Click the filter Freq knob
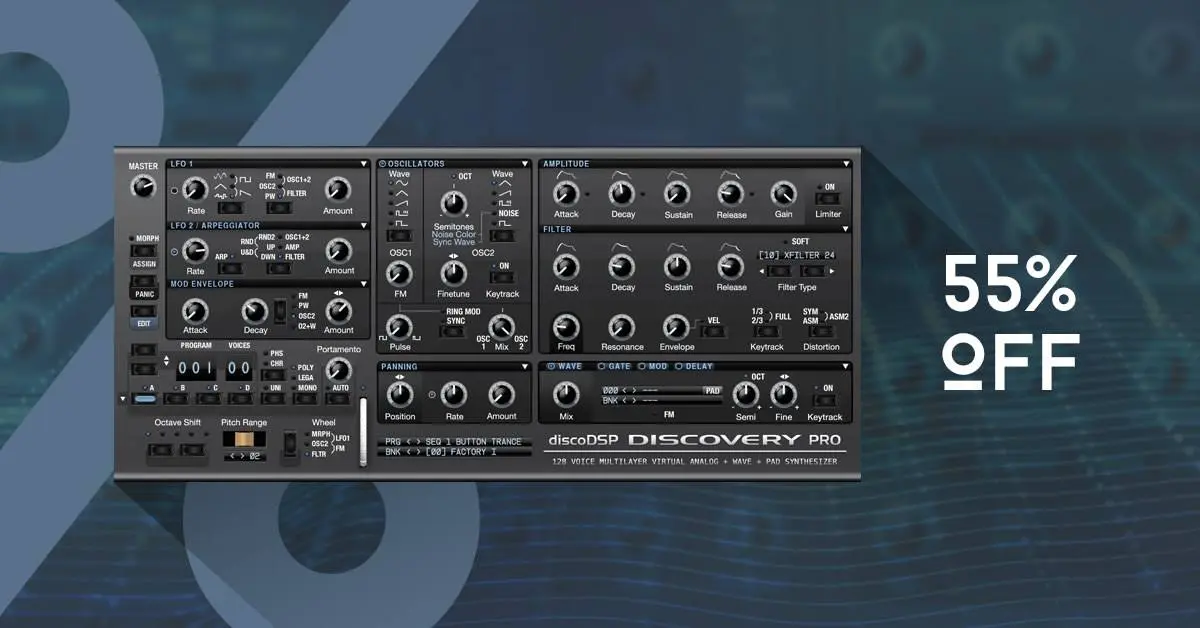 (566, 326)
